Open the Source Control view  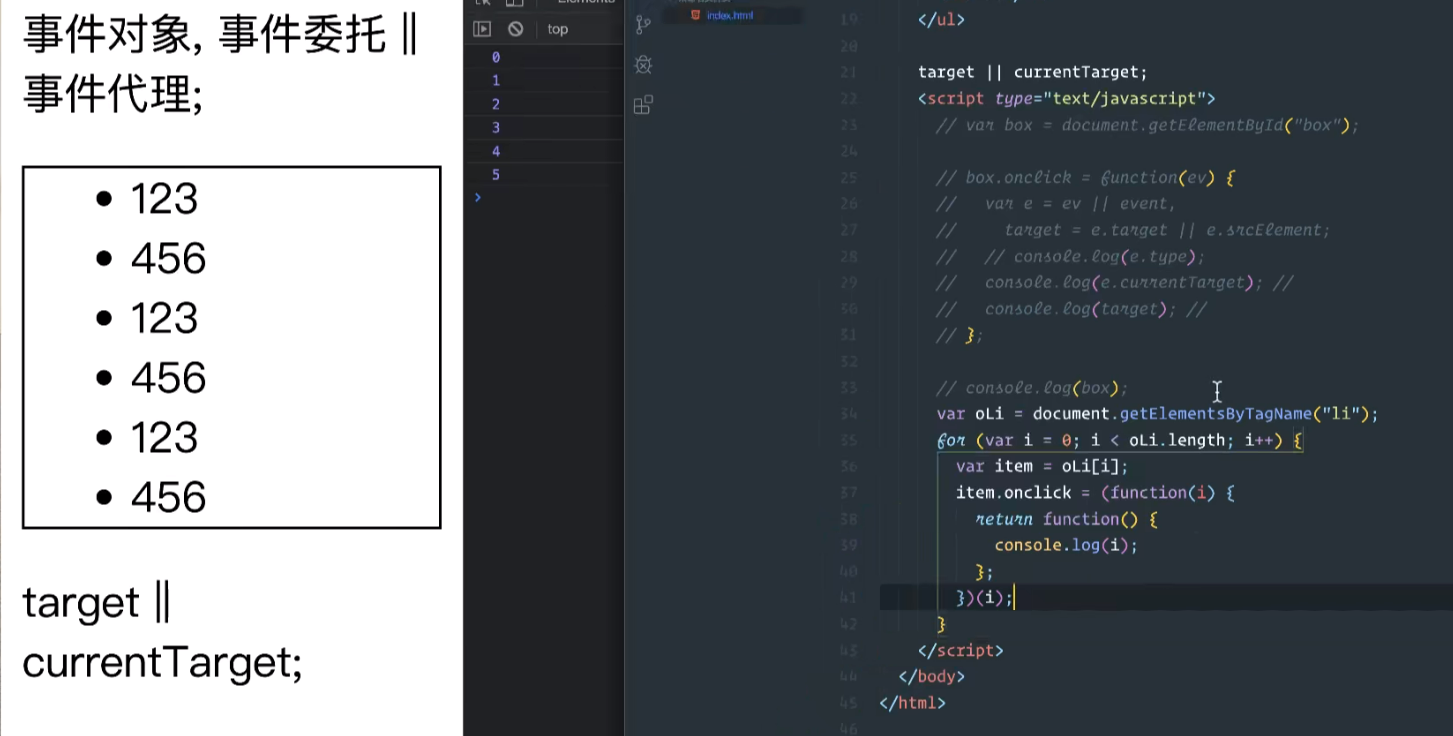[x=643, y=25]
